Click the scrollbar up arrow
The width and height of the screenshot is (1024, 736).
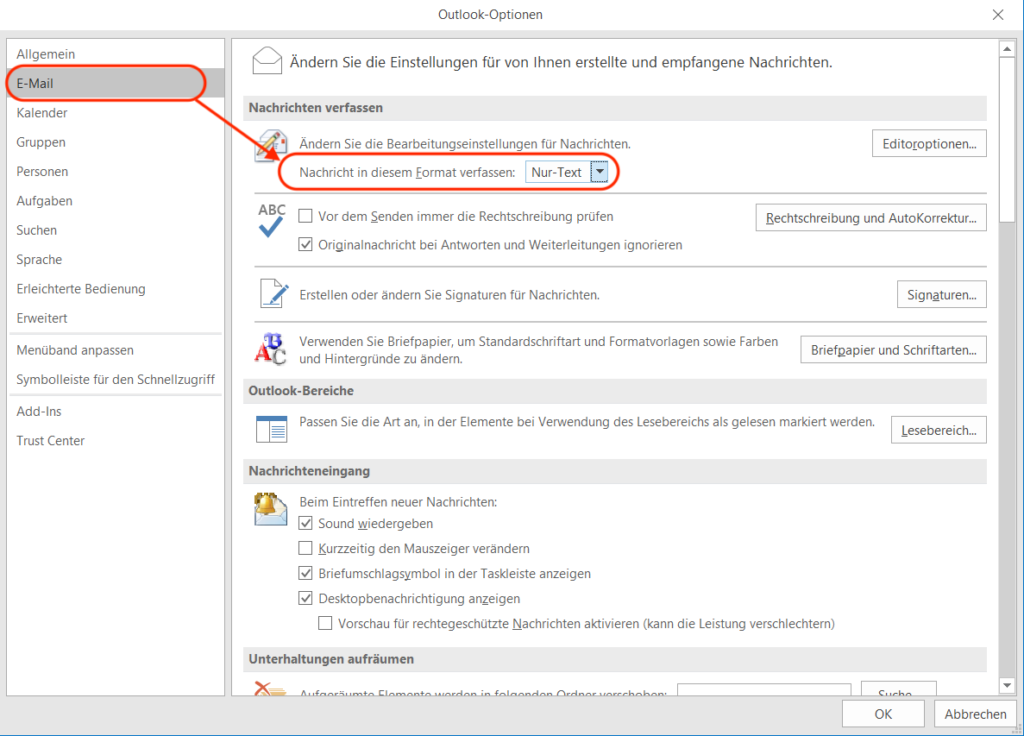click(1007, 49)
